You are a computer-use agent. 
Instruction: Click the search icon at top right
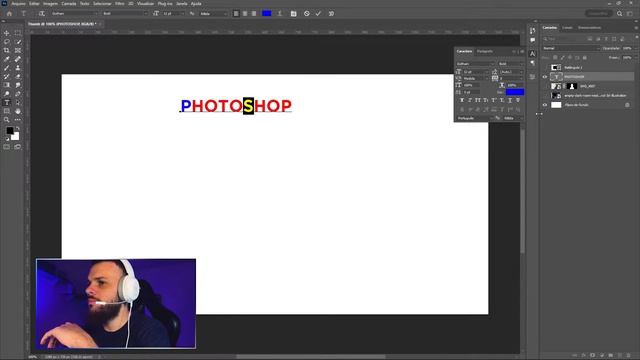coord(620,13)
